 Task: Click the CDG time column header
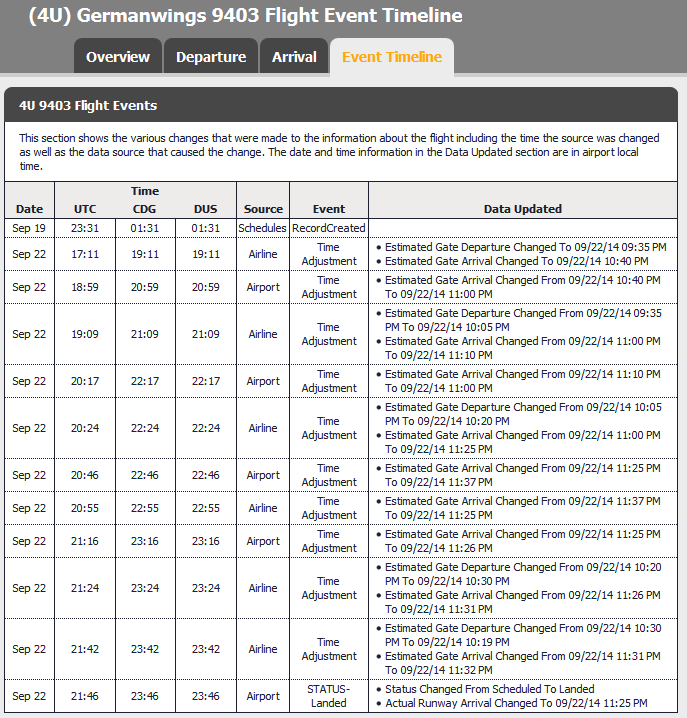[x=145, y=209]
